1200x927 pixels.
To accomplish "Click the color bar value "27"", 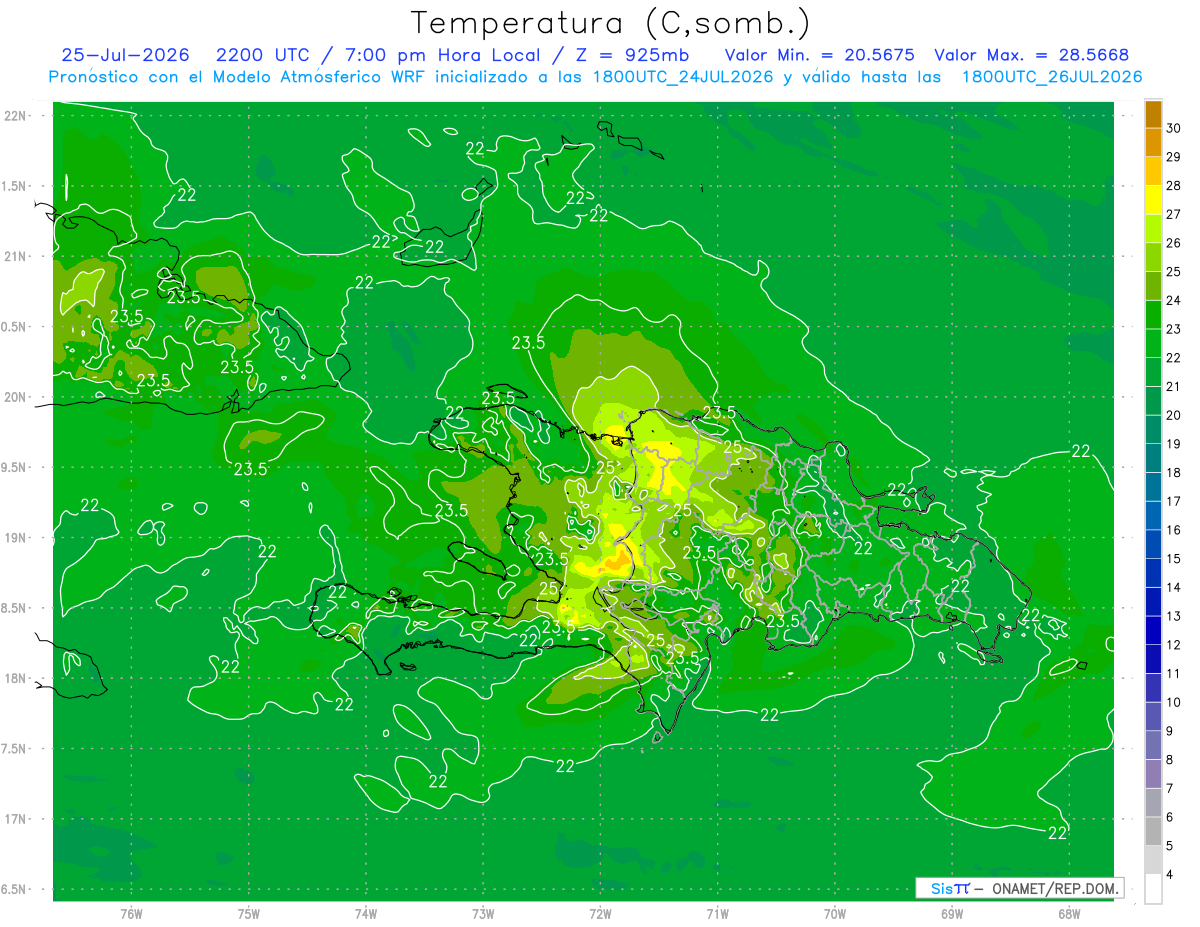I will click(1173, 214).
